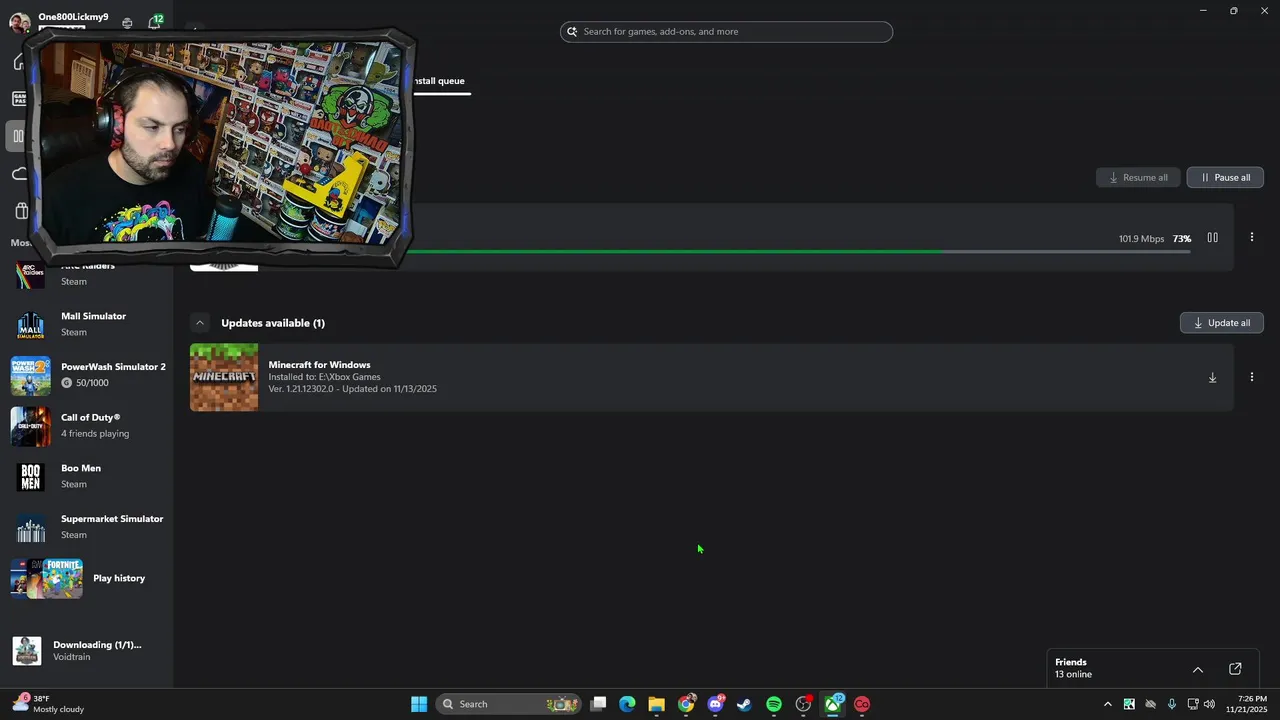This screenshot has width=1280, height=720.
Task: Switch to the Install queue tab
Action: (439, 81)
